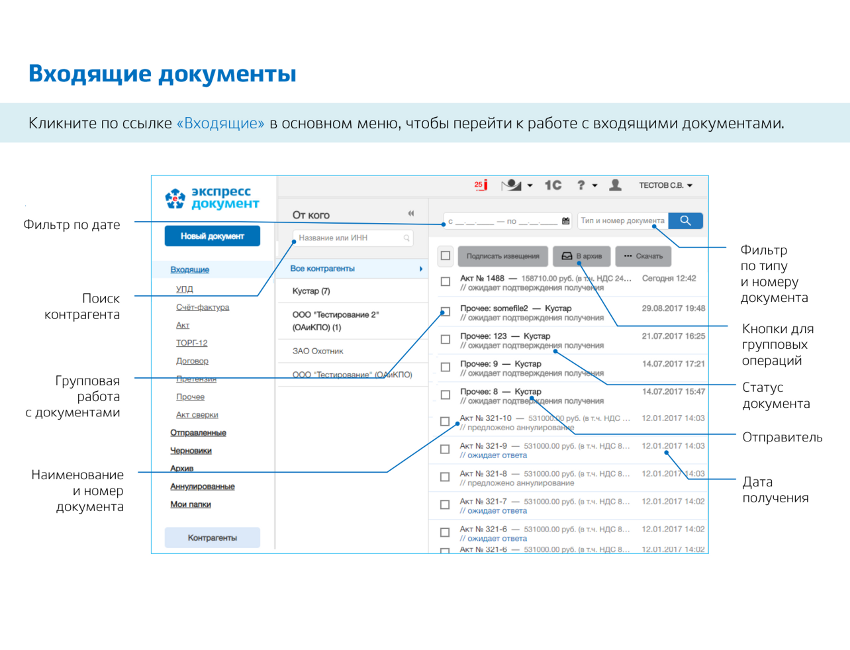
Task: Collapse the От кого panel double-arrow
Action: tap(411, 214)
